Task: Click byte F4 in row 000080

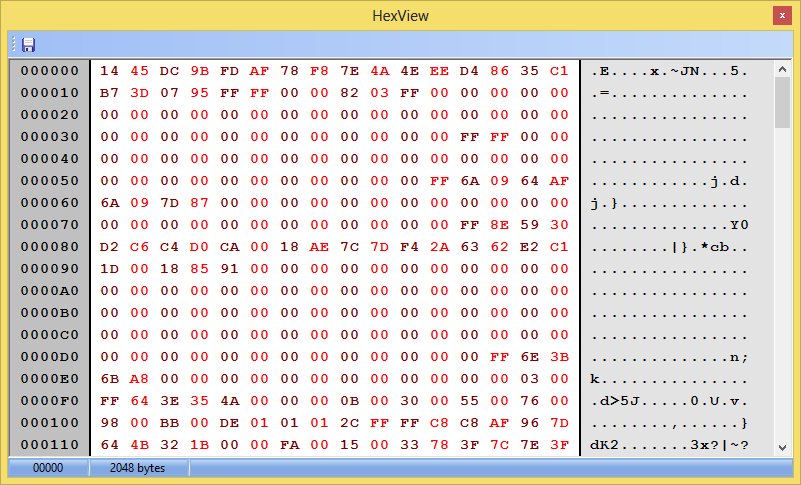Action: tap(409, 246)
